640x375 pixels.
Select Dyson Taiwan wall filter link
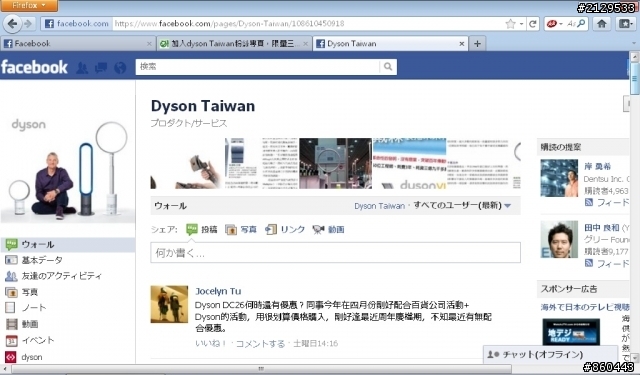[x=379, y=206]
